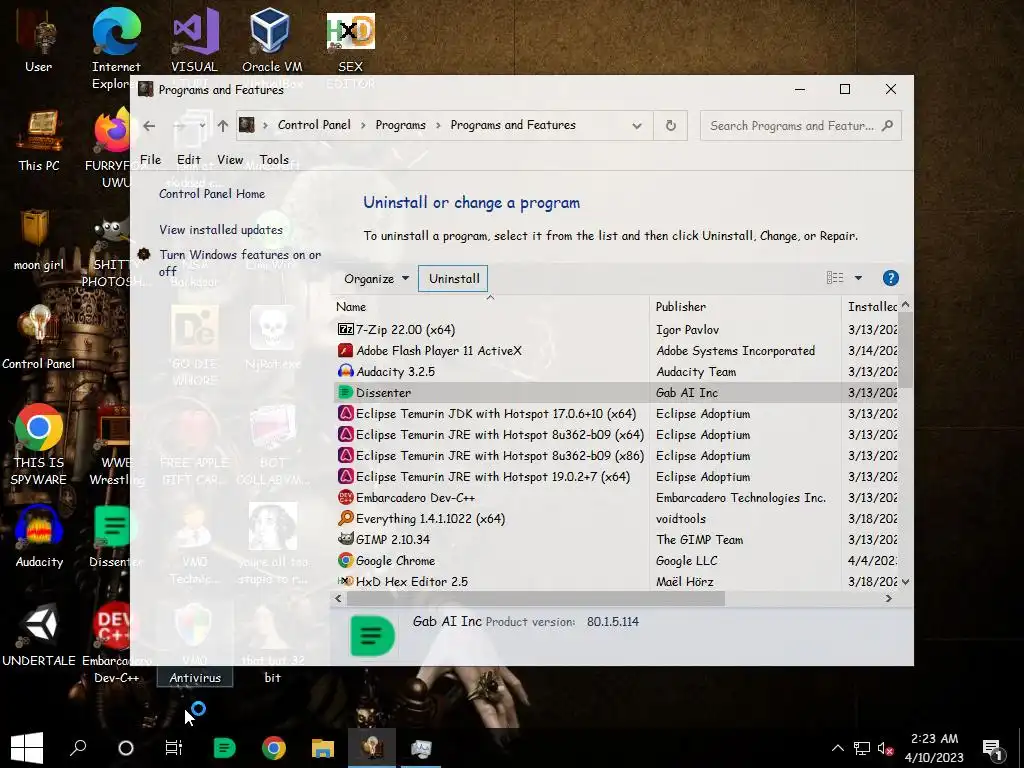Expand the address bar history dropdown
Image resolution: width=1024 pixels, height=768 pixels.
click(x=637, y=126)
